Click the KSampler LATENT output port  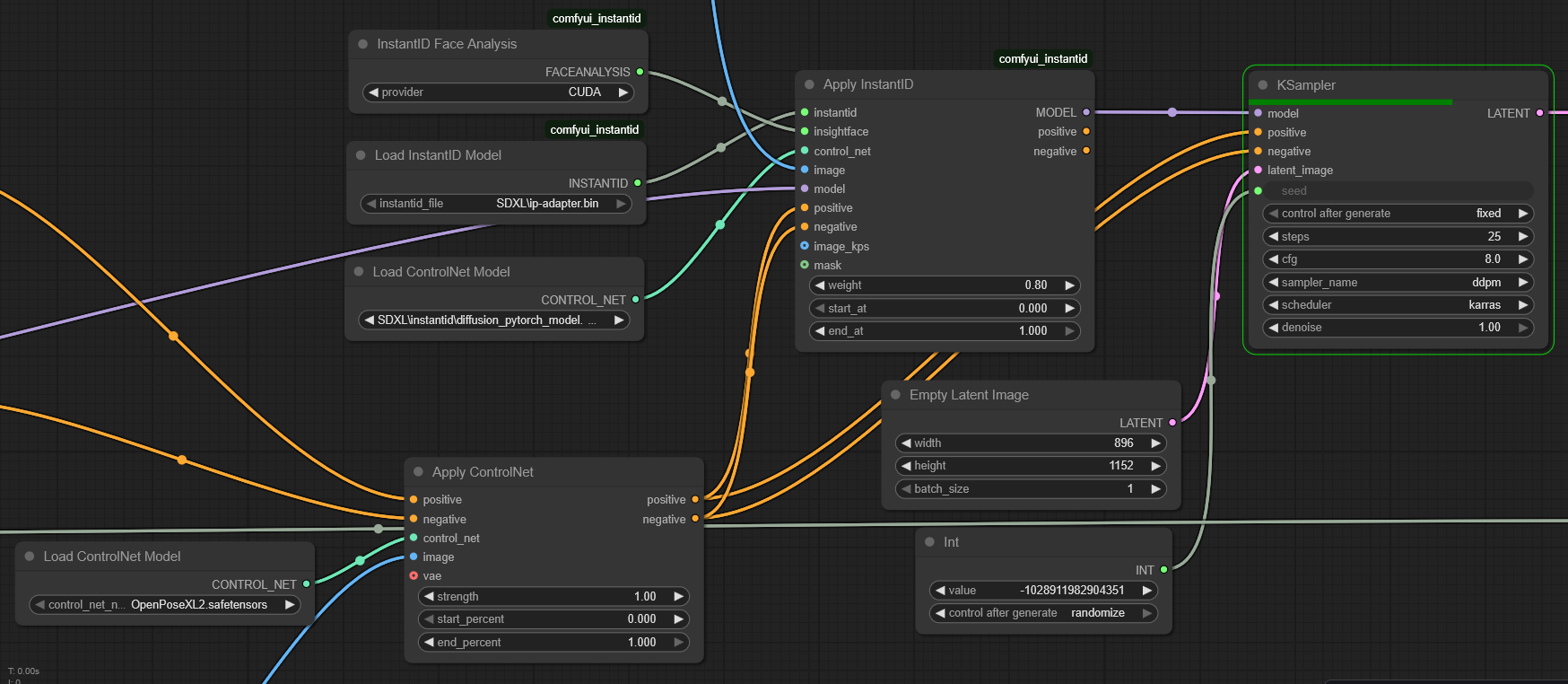coord(1539,113)
